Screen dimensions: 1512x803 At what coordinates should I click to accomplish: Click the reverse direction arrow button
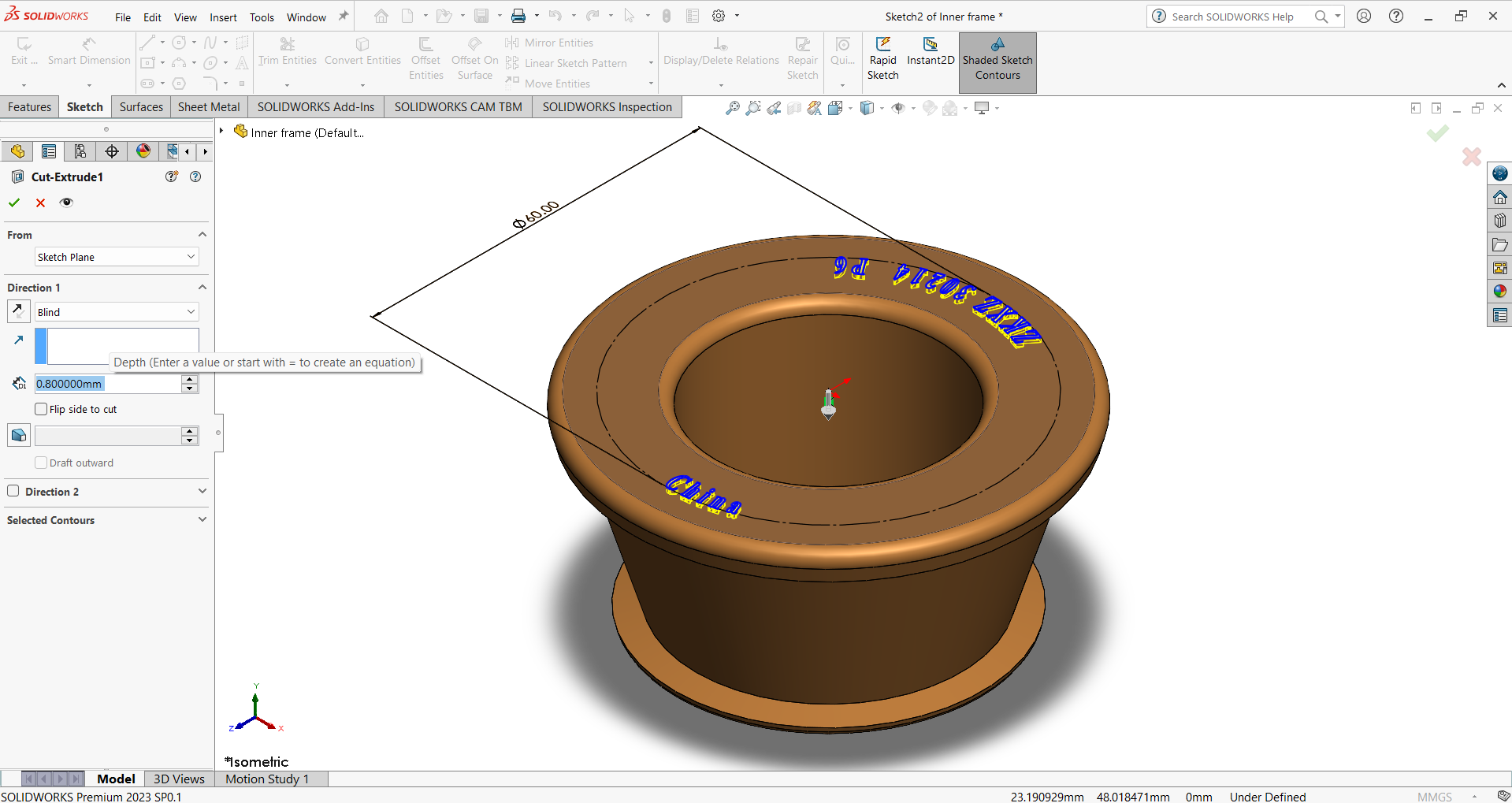tap(19, 311)
